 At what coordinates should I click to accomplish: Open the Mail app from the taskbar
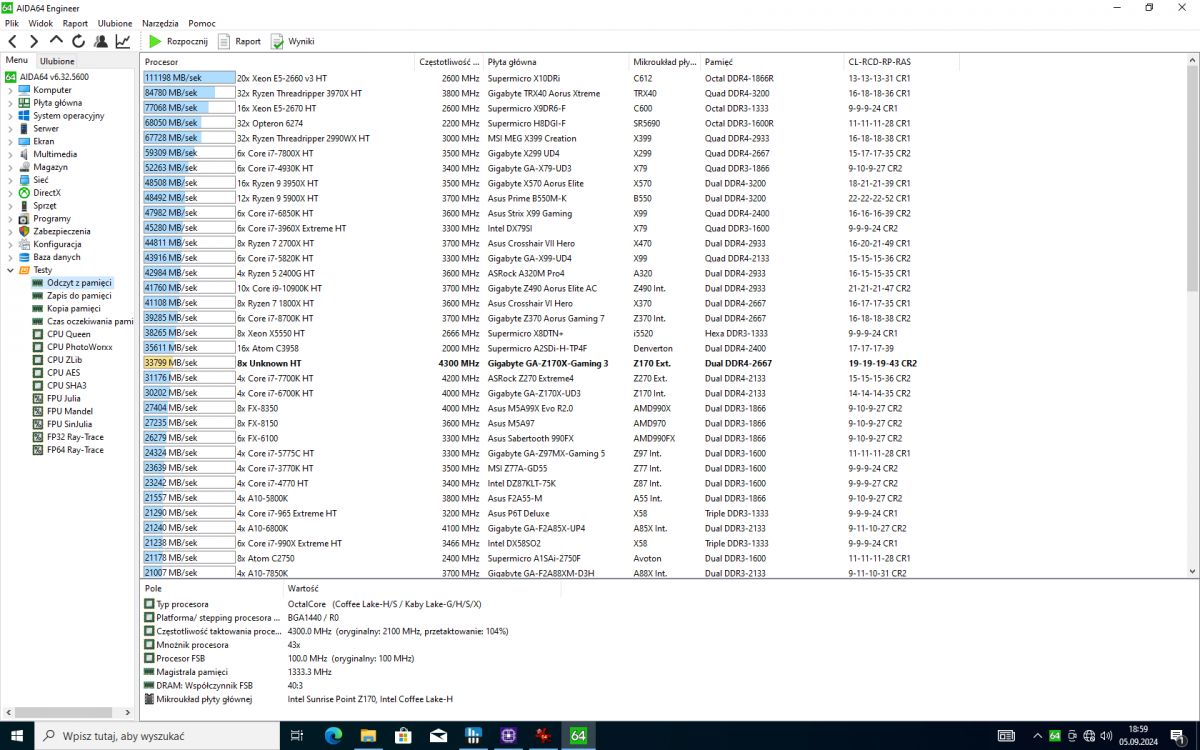438,735
